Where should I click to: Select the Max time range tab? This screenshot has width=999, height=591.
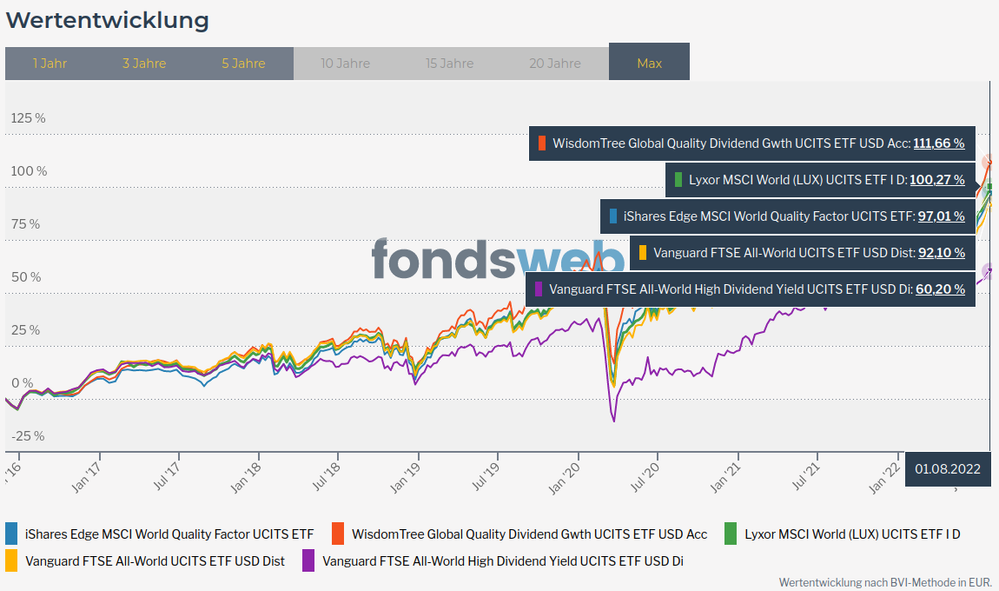649,63
